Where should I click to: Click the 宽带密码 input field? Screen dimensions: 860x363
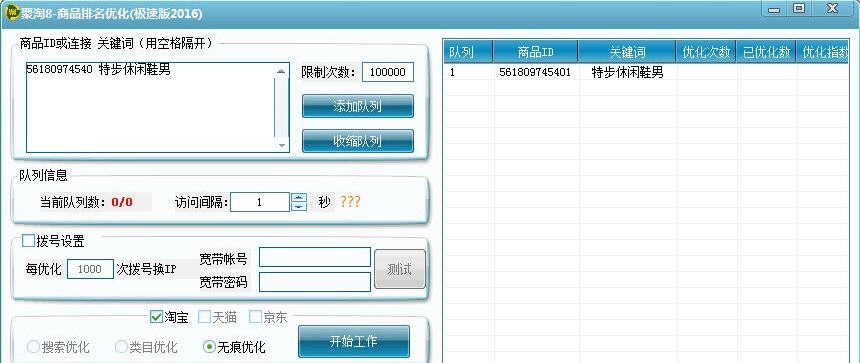315,282
